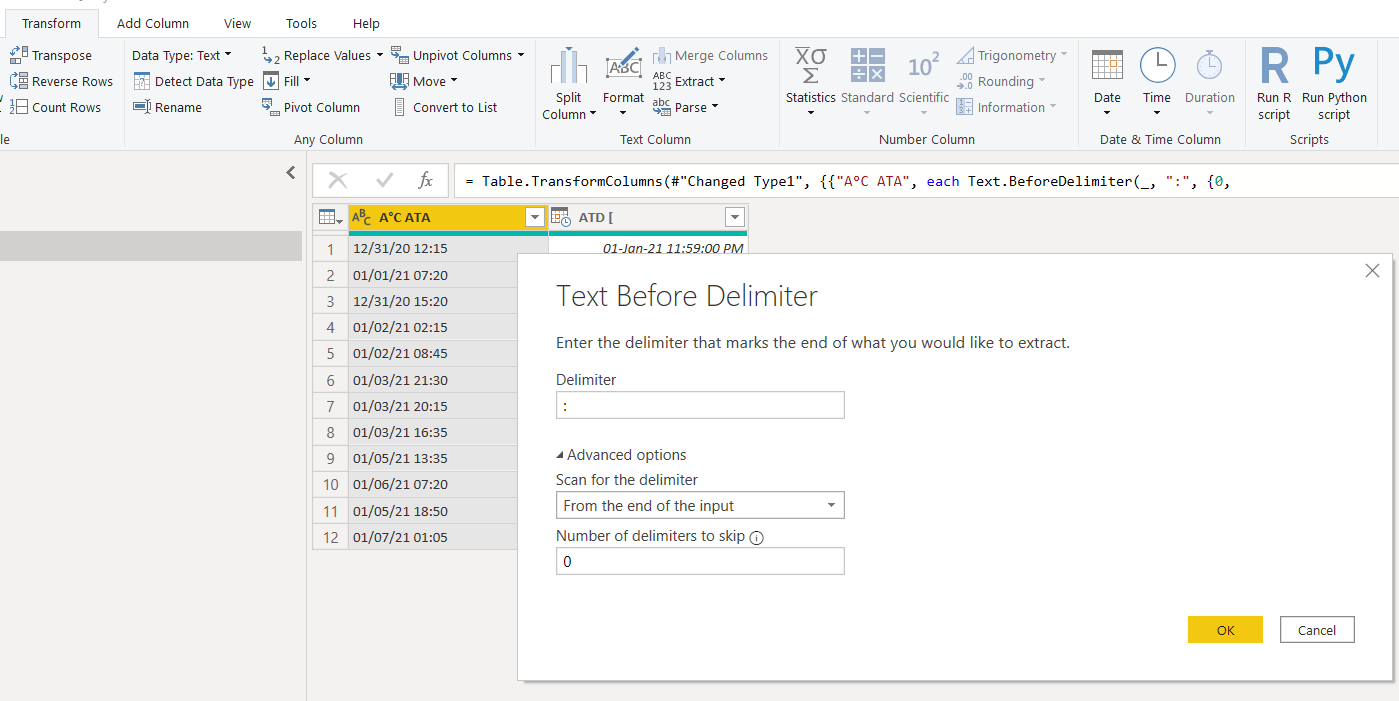Click Cancel in Text Before Delimiter dialog
Viewport: 1399px width, 701px height.
1317,629
